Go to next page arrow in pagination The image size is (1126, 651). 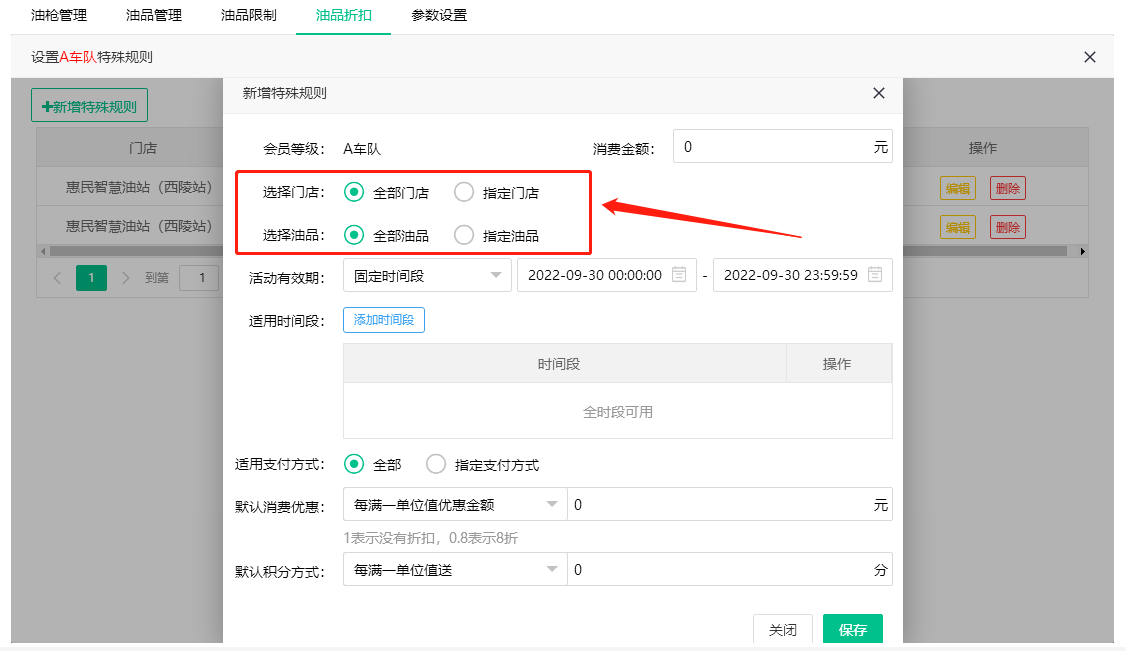126,277
